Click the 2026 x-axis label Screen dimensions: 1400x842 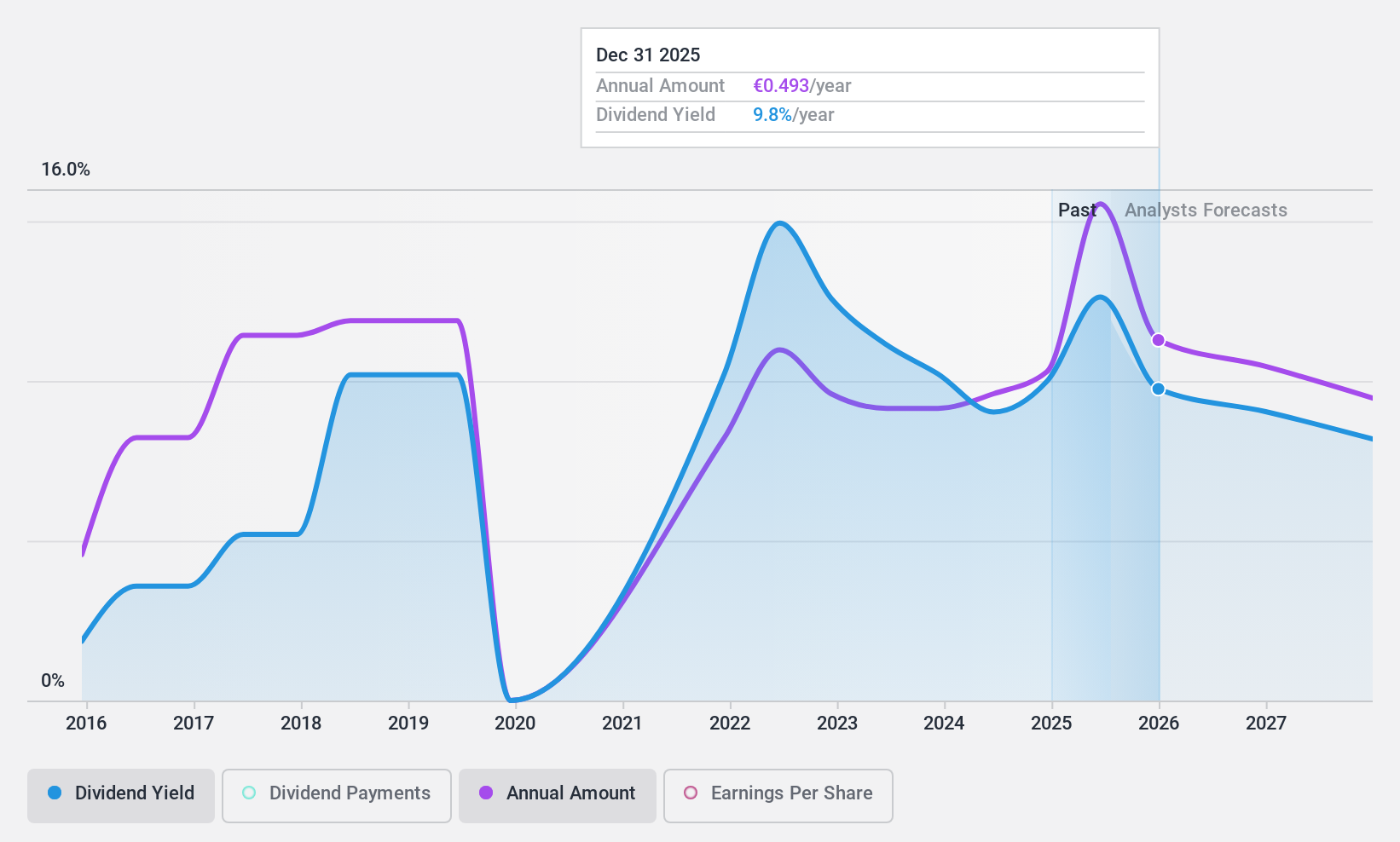coord(1159,724)
